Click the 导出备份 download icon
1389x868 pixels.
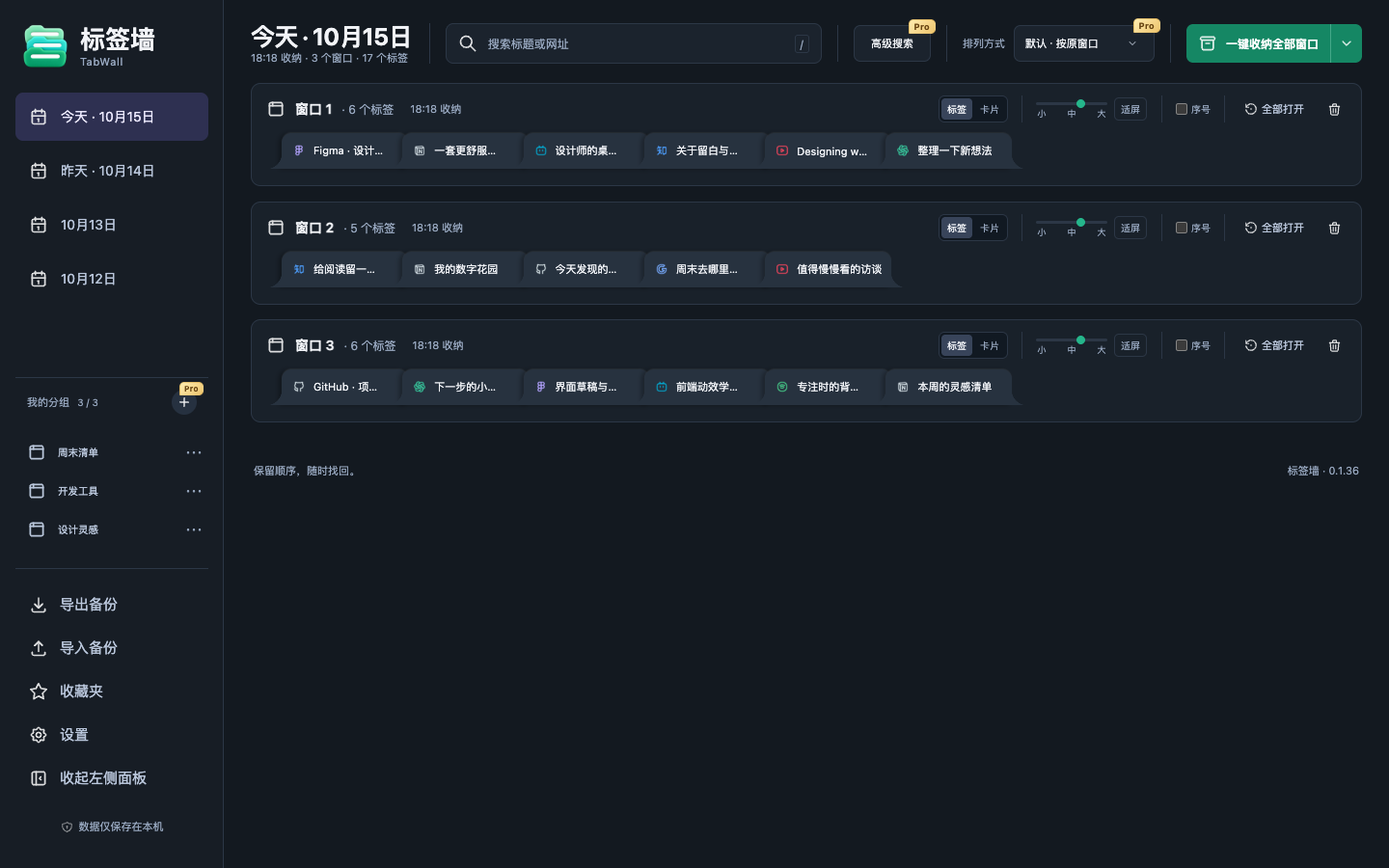tap(39, 605)
